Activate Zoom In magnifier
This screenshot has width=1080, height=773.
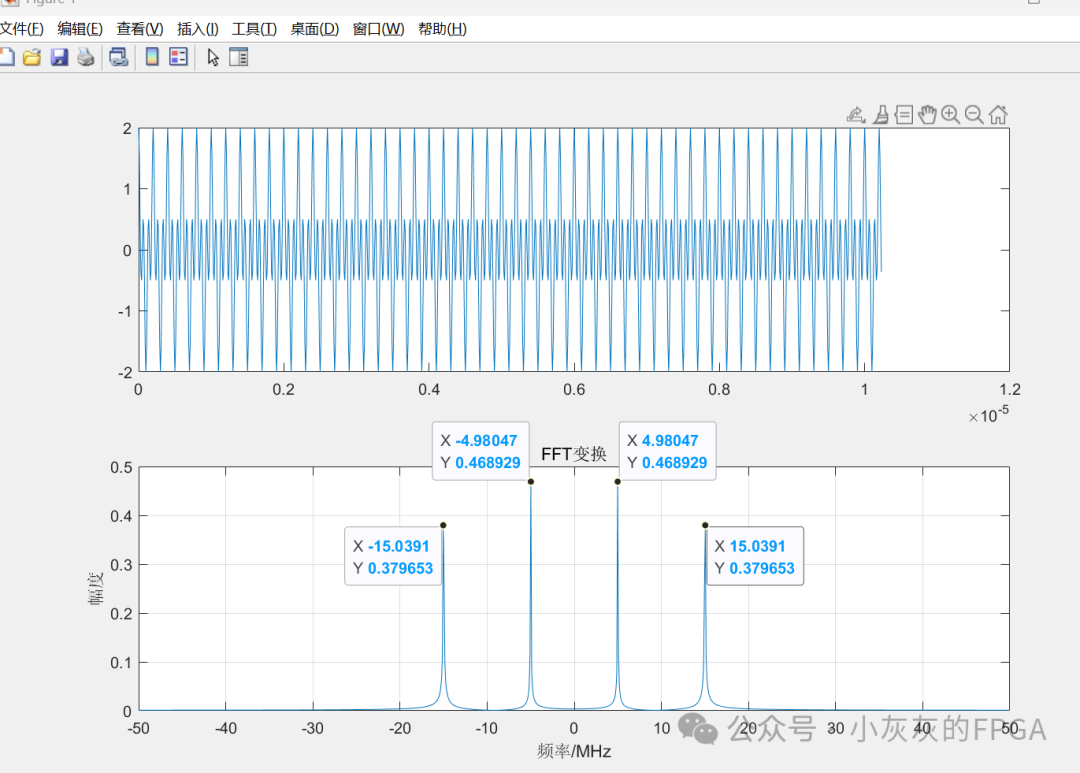[x=951, y=114]
